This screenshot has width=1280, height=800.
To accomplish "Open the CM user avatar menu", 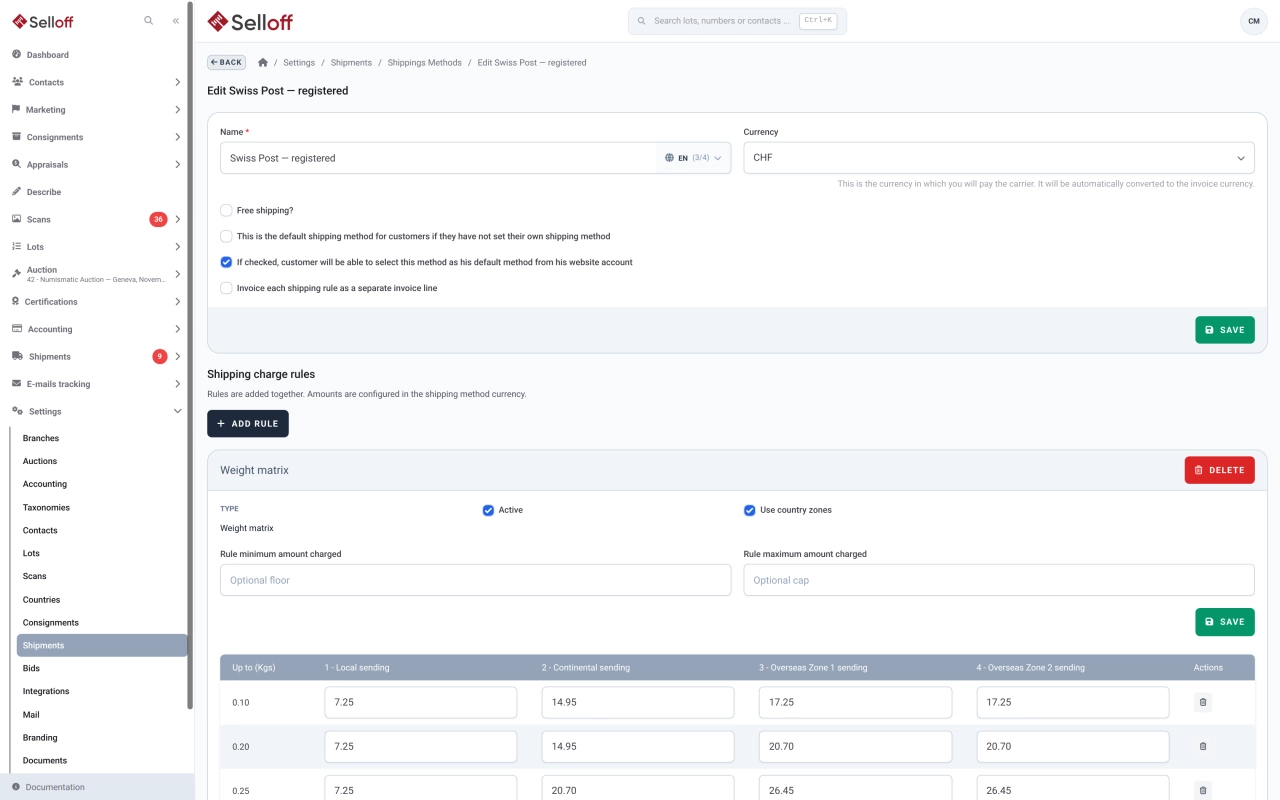I will tap(1254, 21).
